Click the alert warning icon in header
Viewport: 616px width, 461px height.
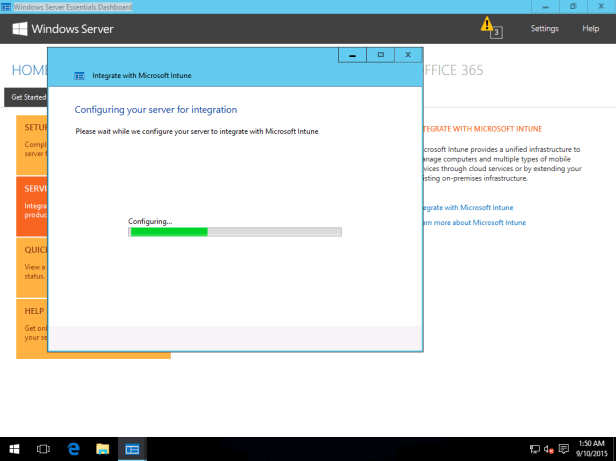[487, 25]
